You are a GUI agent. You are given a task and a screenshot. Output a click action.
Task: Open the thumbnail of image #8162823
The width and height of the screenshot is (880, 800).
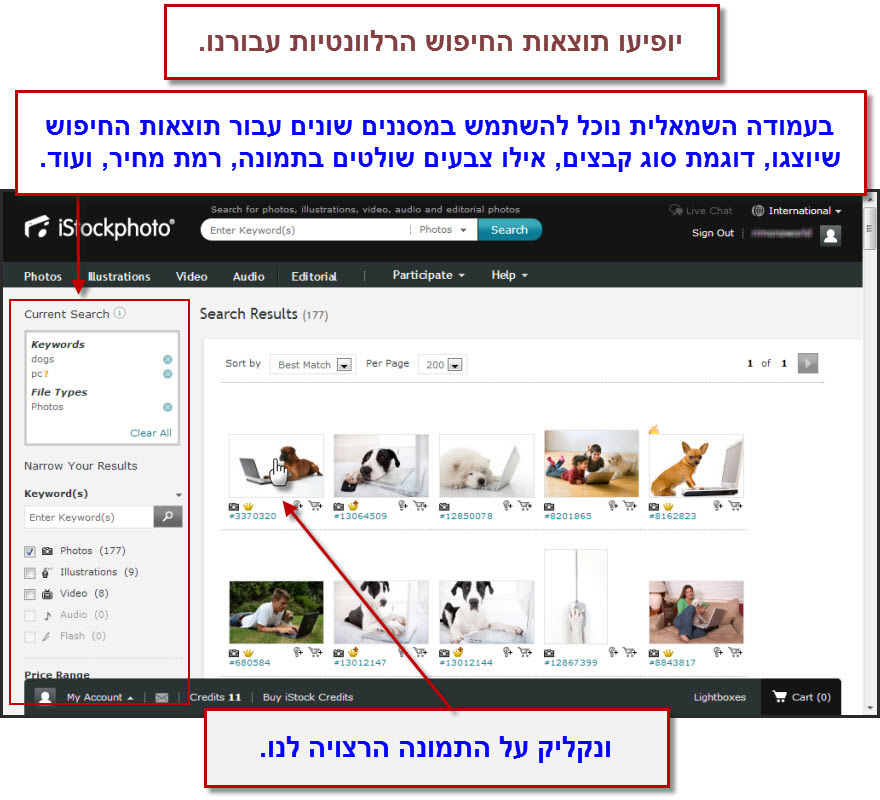coord(695,467)
